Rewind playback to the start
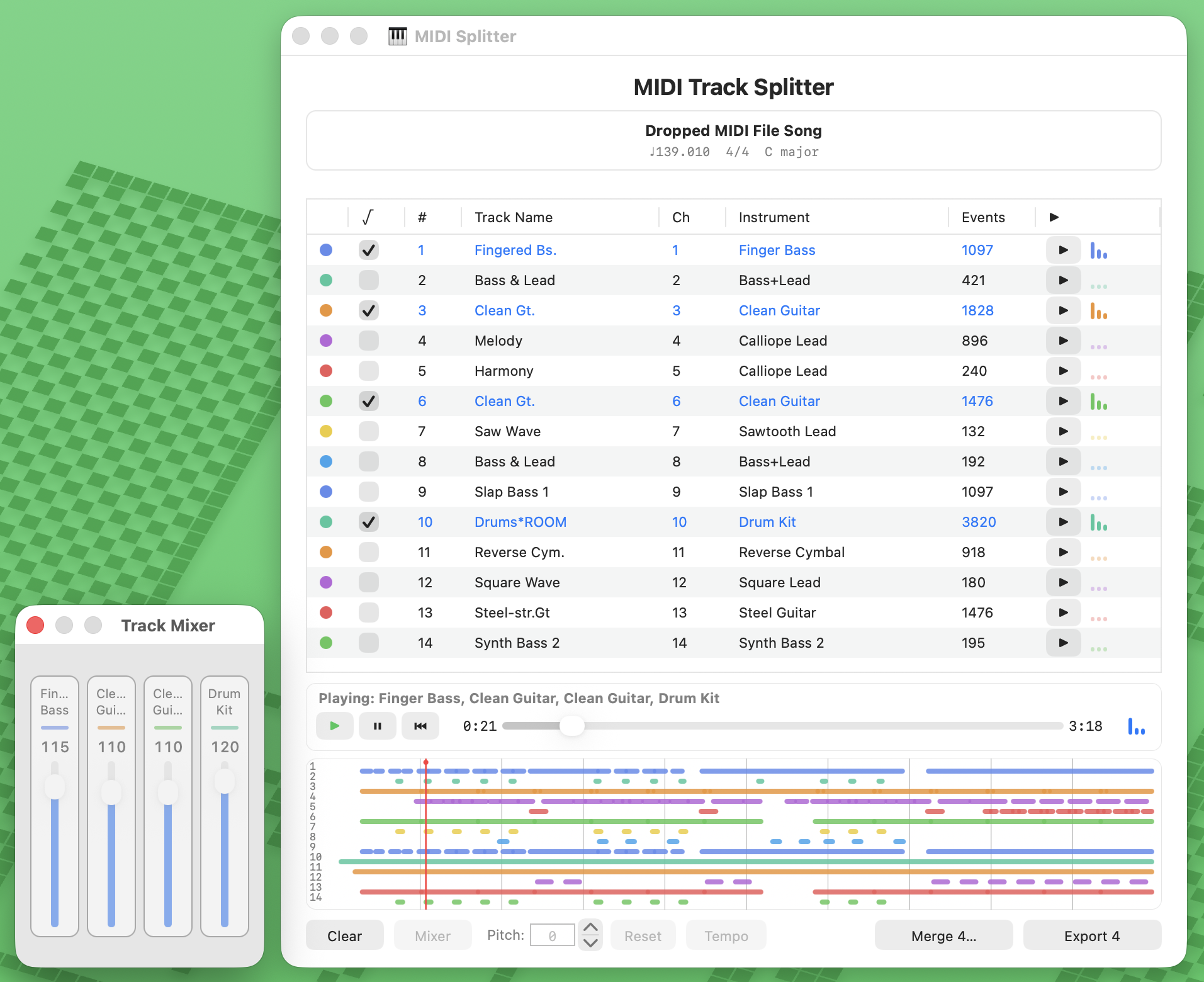Viewport: 1204px width, 982px height. 420,726
